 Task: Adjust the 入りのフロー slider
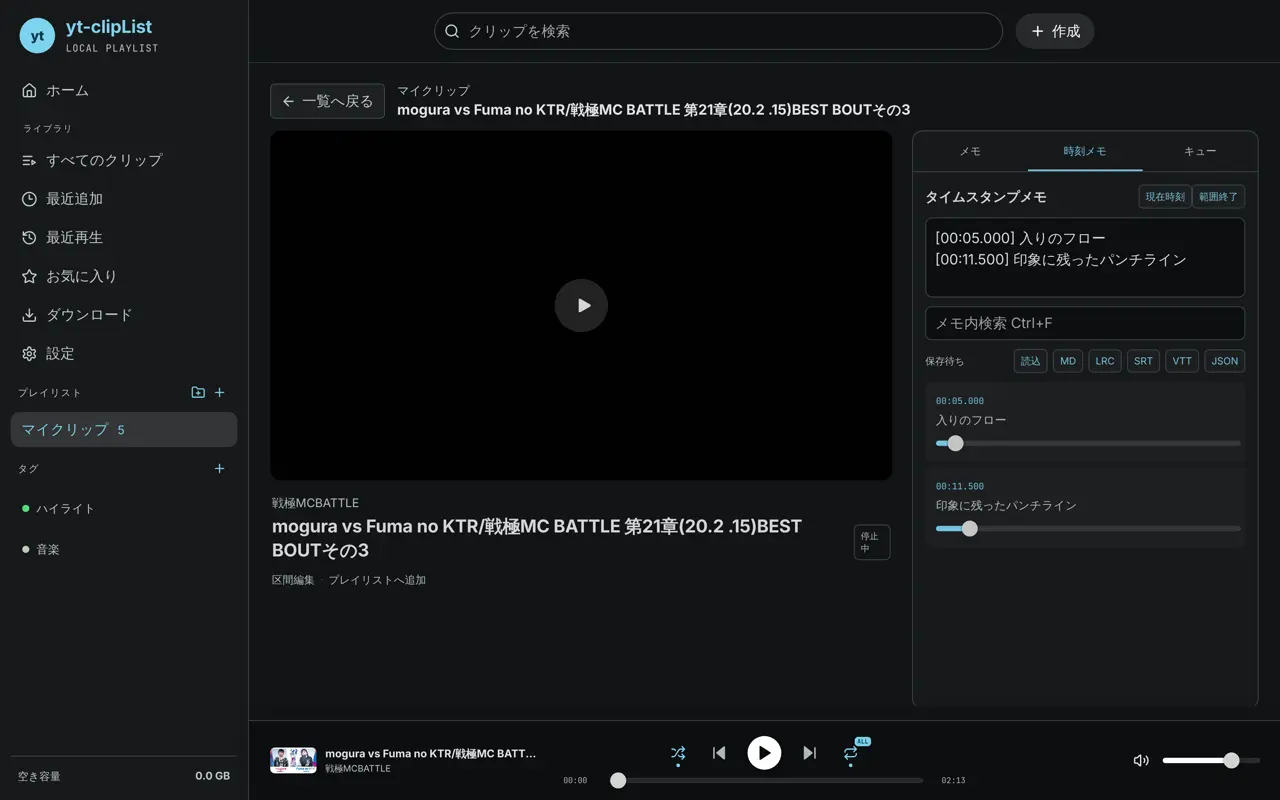coord(1088,443)
